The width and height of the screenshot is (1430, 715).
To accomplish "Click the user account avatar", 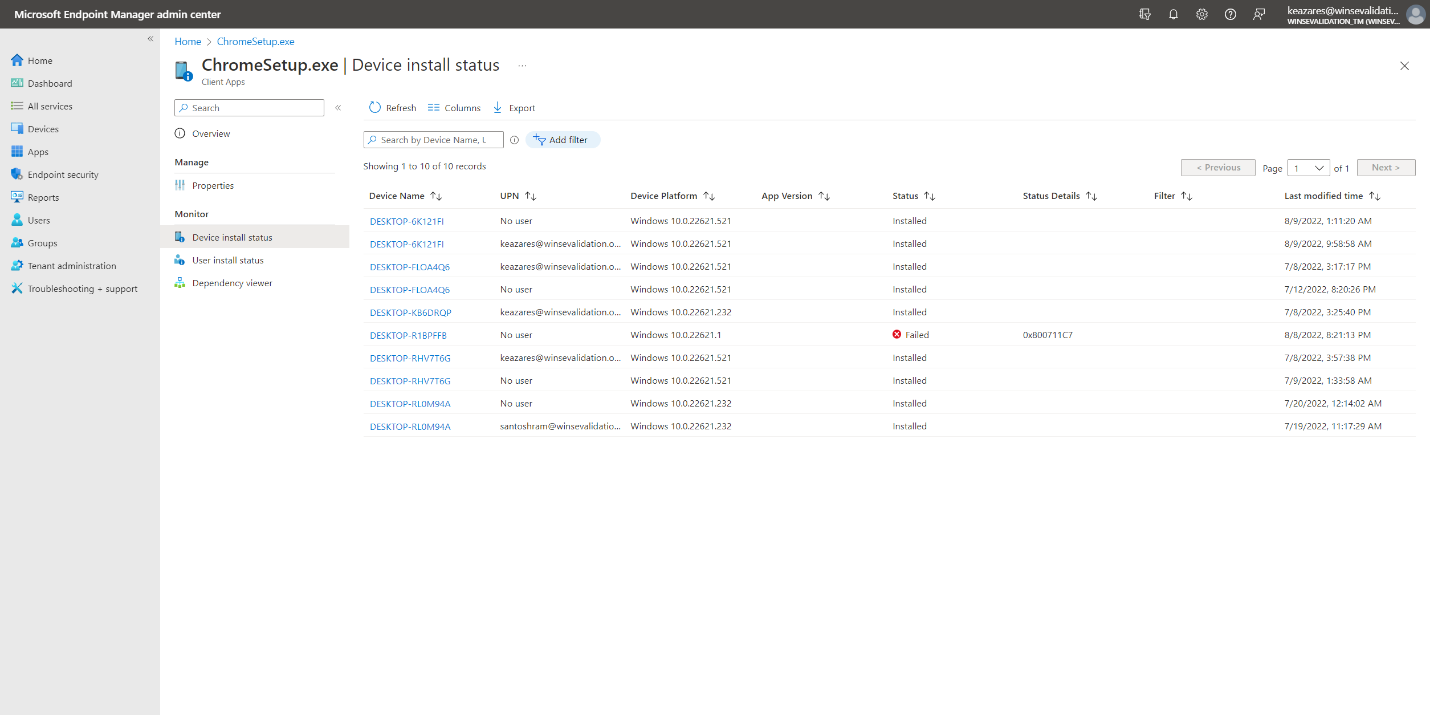I will pyautogui.click(x=1415, y=14).
